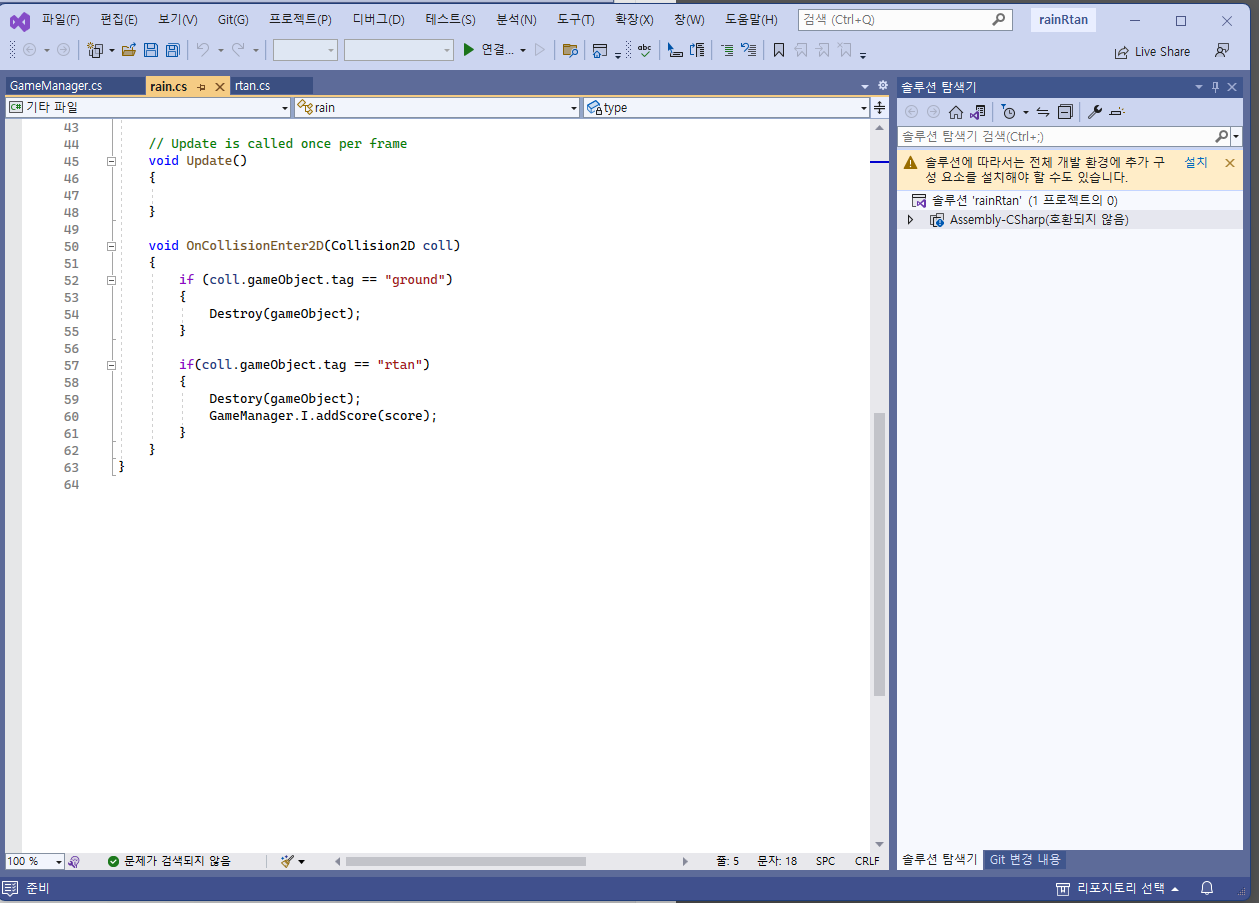Click the Solution Explorer search field
The width and height of the screenshot is (1259, 903).
coord(1055,136)
